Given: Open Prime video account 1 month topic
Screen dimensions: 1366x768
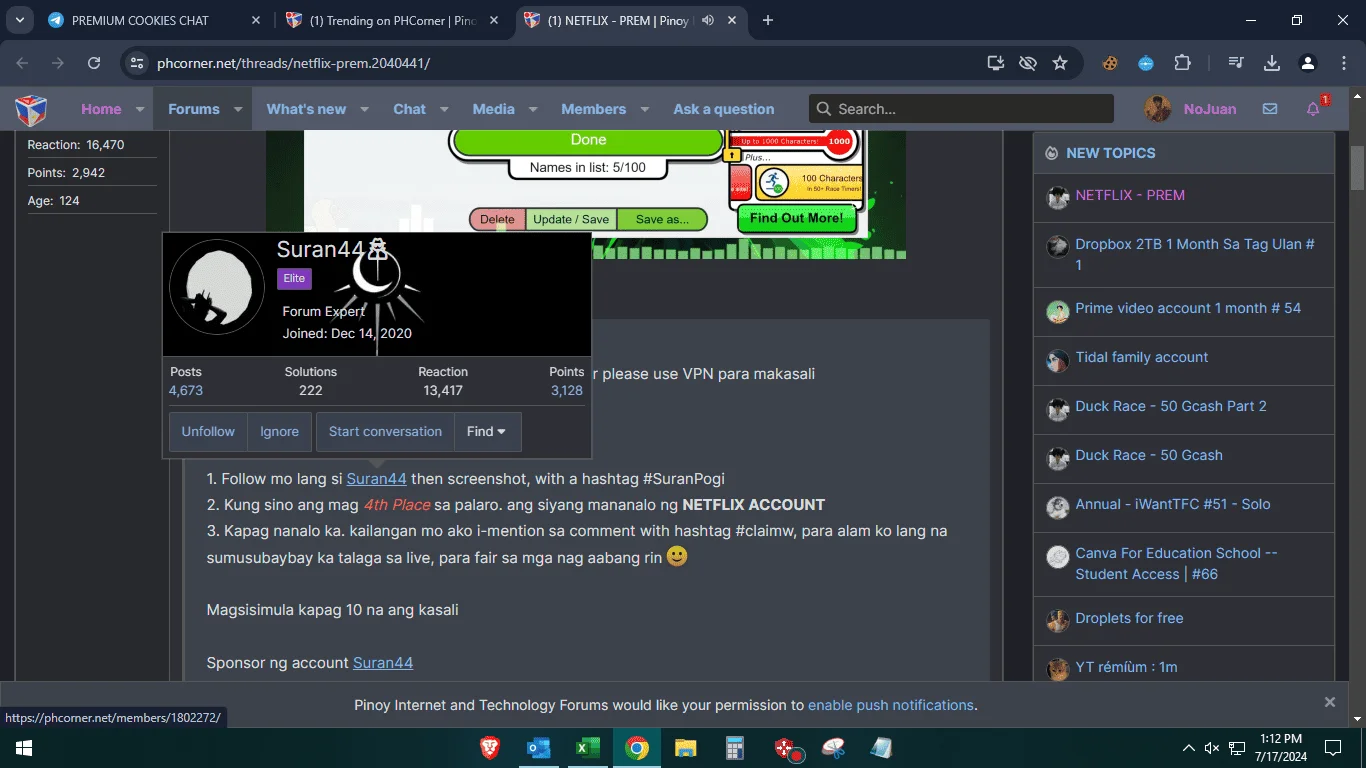Looking at the screenshot, I should pos(1188,308).
